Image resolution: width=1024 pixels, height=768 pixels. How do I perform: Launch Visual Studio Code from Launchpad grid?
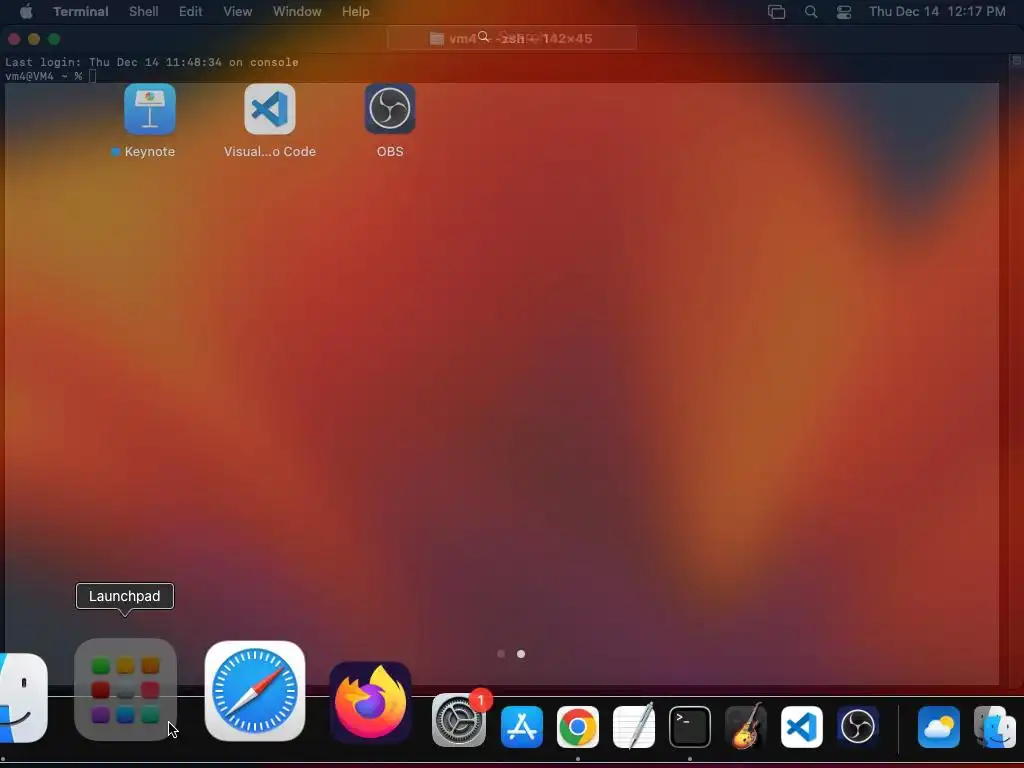tap(270, 109)
